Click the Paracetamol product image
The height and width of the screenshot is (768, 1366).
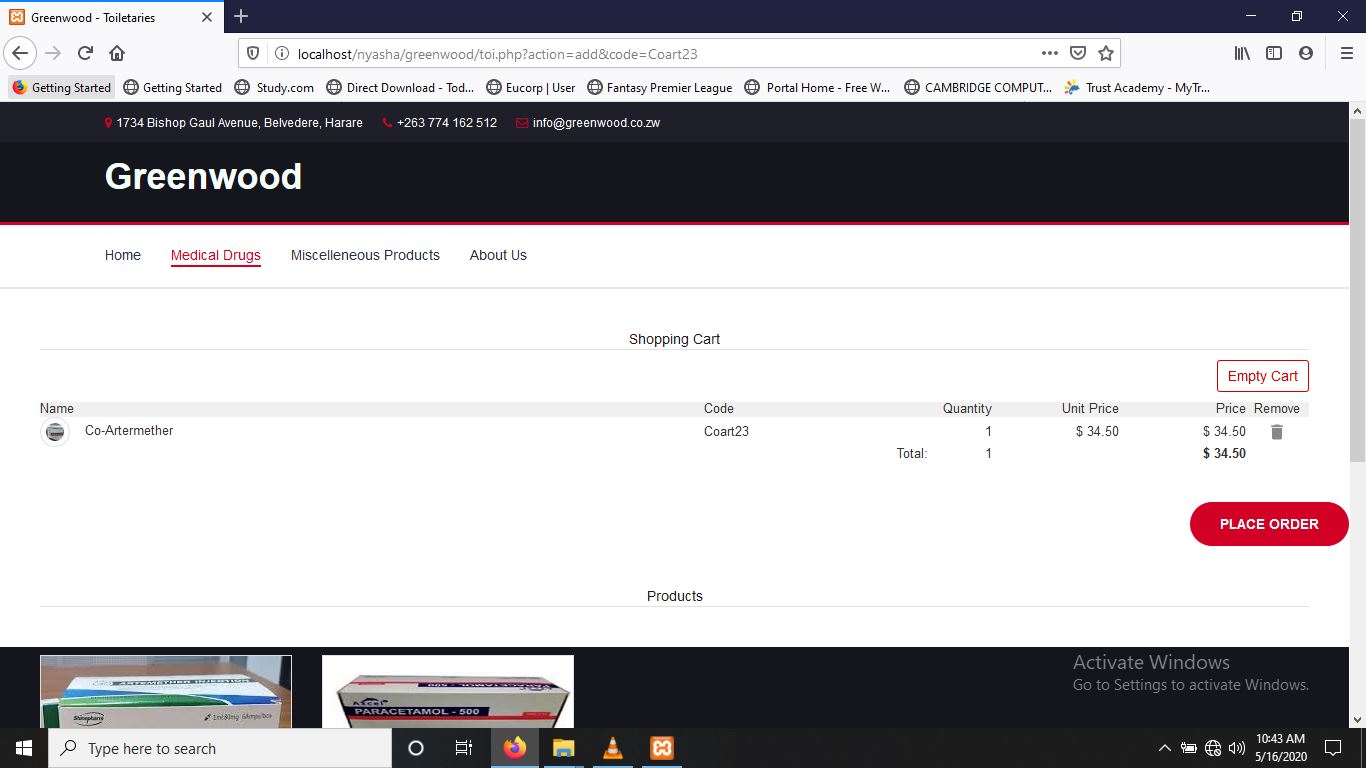447,692
